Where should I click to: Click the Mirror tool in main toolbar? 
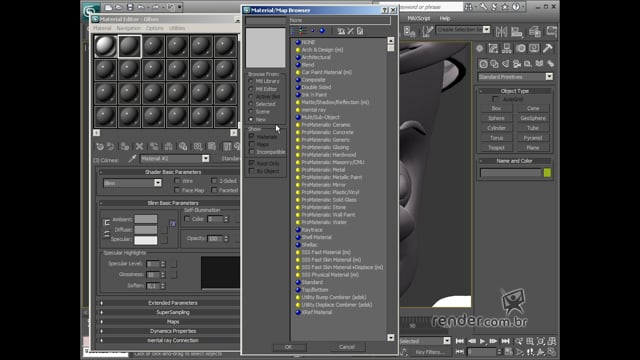tap(501, 31)
